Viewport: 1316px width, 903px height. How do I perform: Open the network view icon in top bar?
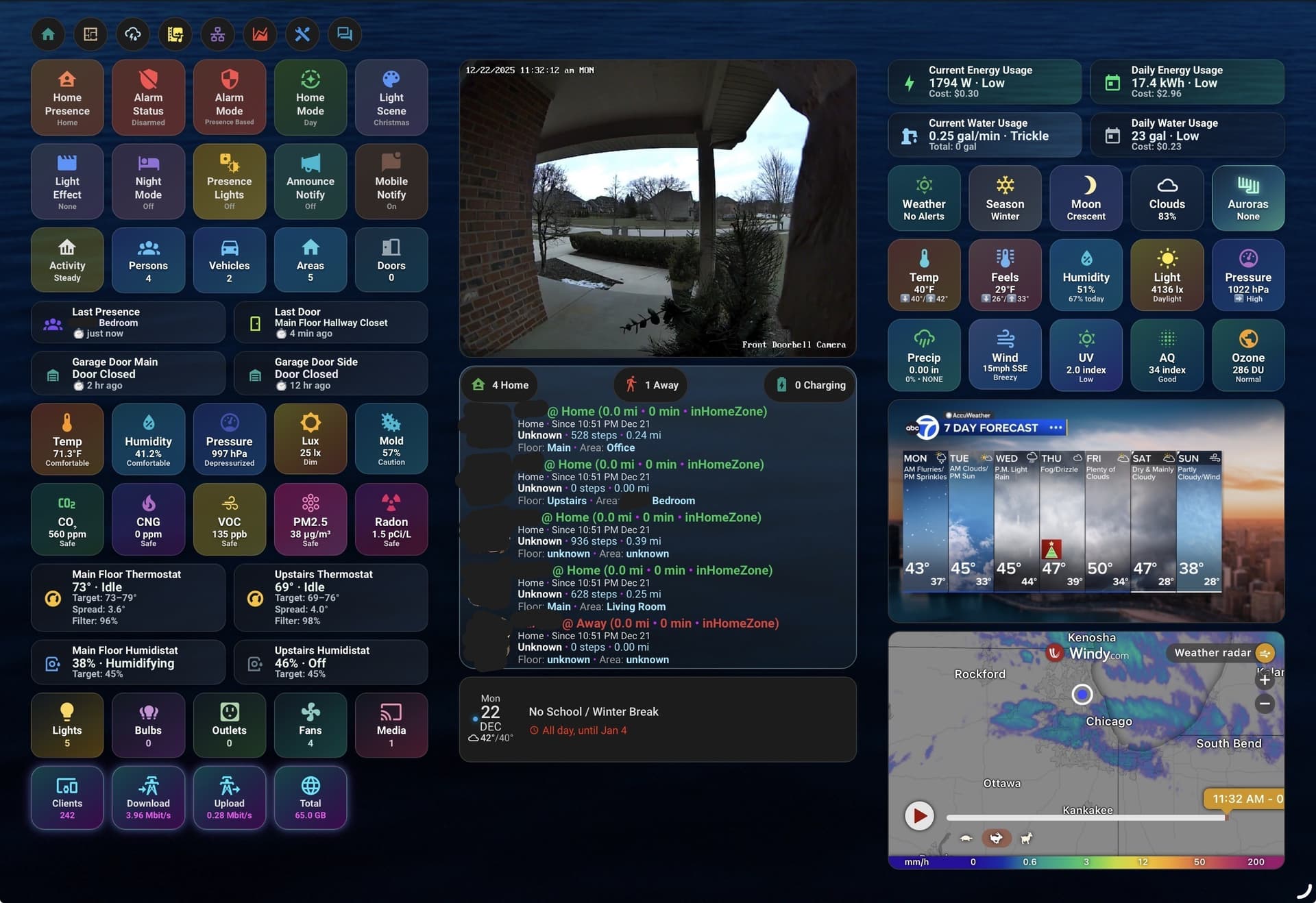tap(217, 34)
